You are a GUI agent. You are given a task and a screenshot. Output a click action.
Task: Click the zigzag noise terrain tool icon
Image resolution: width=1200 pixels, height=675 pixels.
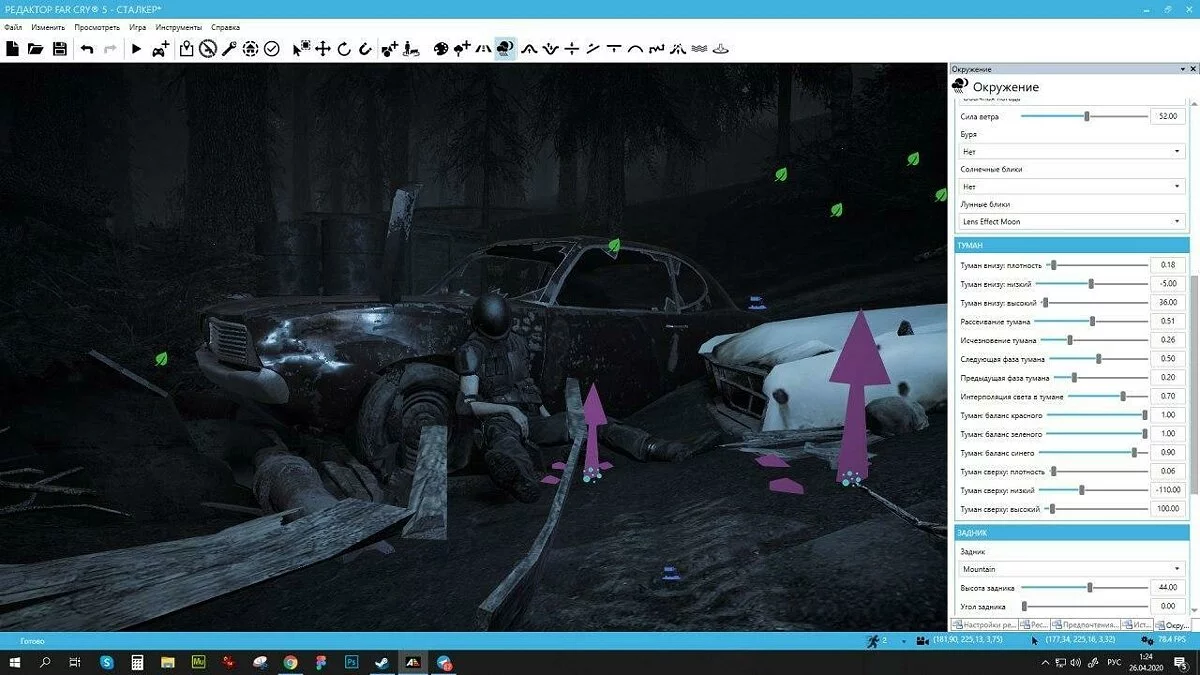(x=657, y=48)
